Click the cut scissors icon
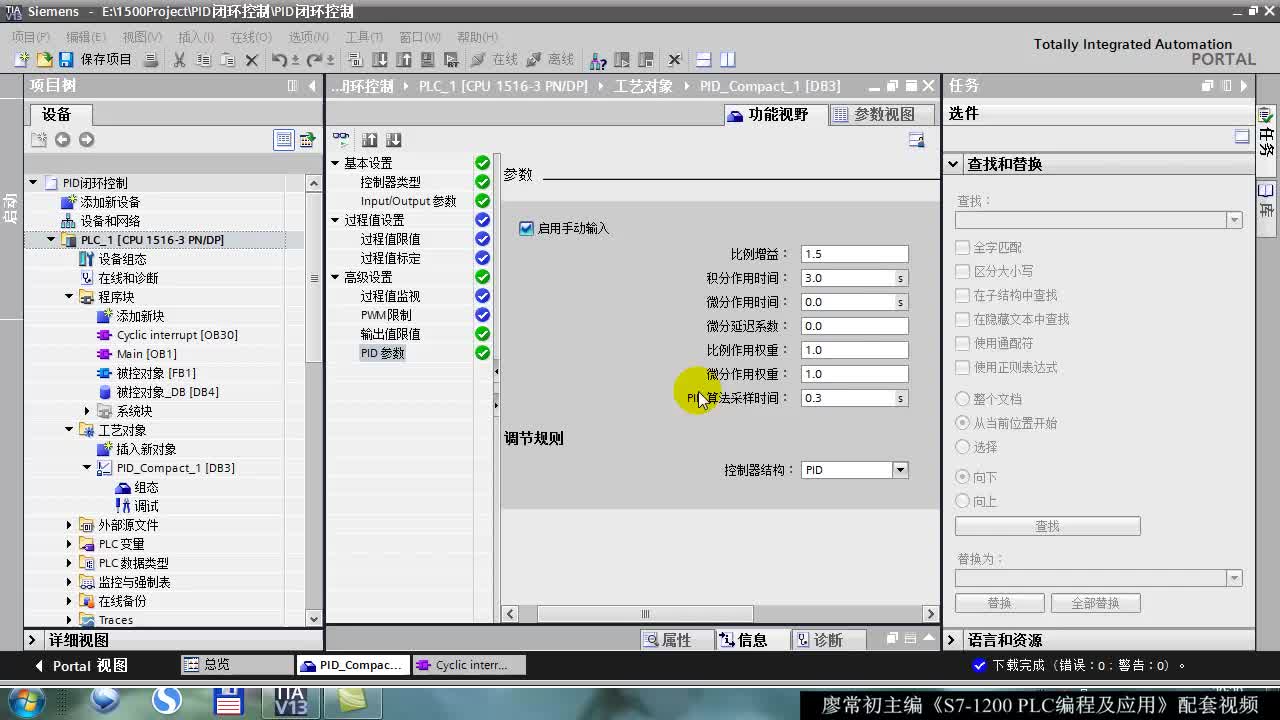This screenshot has height=720, width=1280. coord(180,60)
